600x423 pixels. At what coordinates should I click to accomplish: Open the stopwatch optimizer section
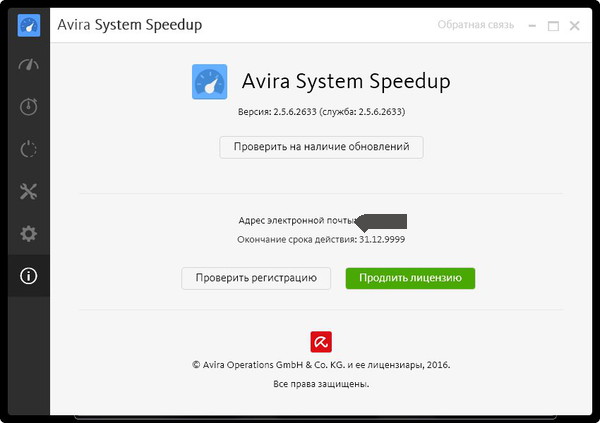28,108
